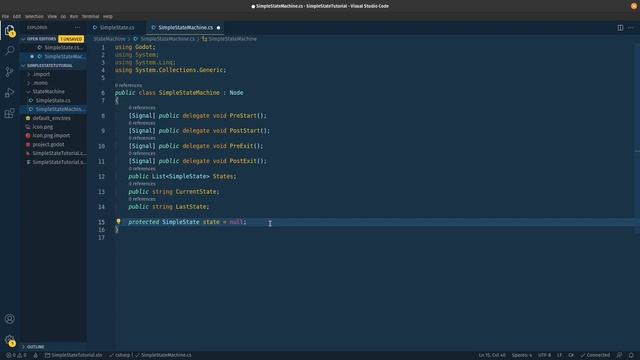This screenshot has height=360, width=640.
Task: Switch to the SimpleState.cs editor tab
Action: click(x=117, y=27)
